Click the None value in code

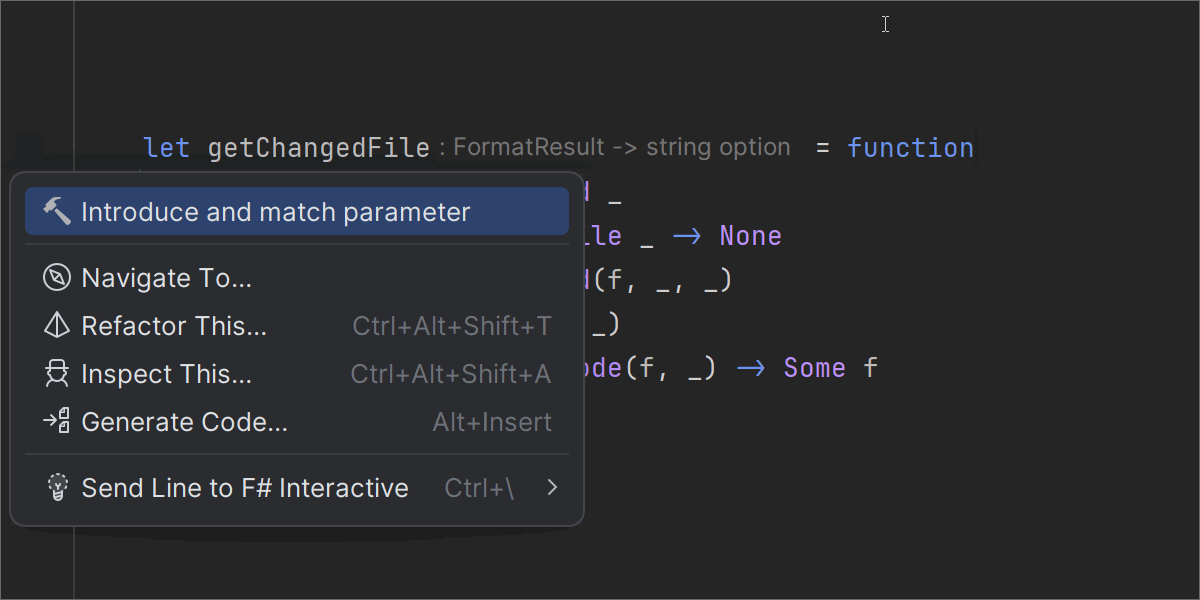click(750, 236)
